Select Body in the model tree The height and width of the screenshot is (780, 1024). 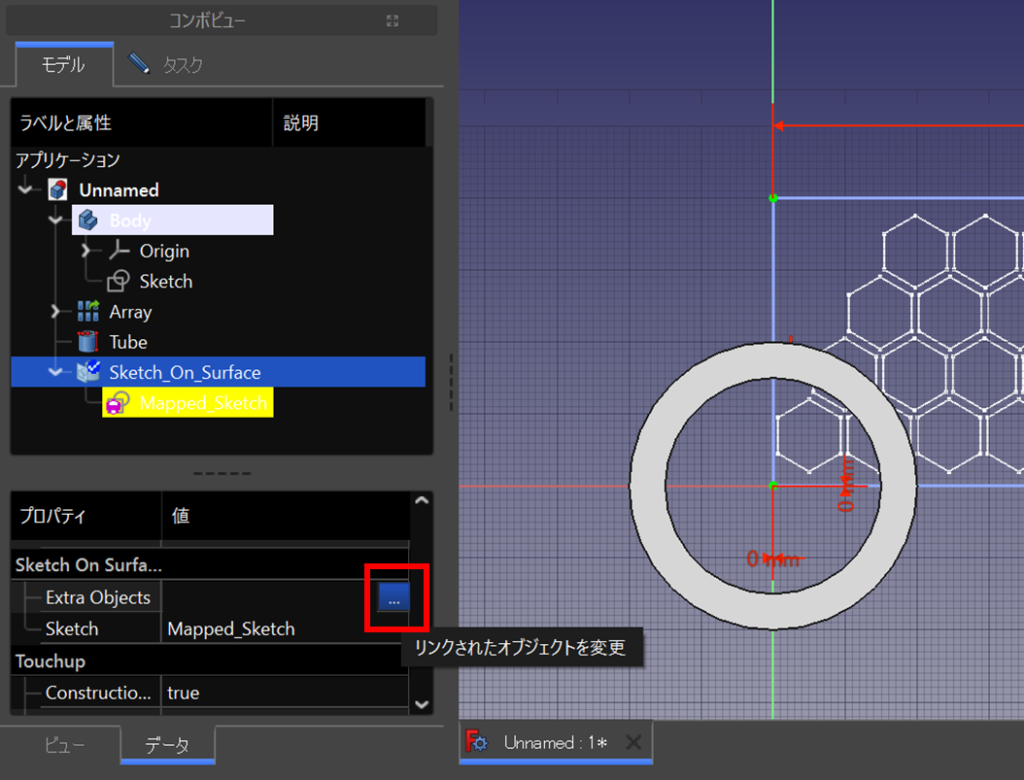pyautogui.click(x=131, y=220)
